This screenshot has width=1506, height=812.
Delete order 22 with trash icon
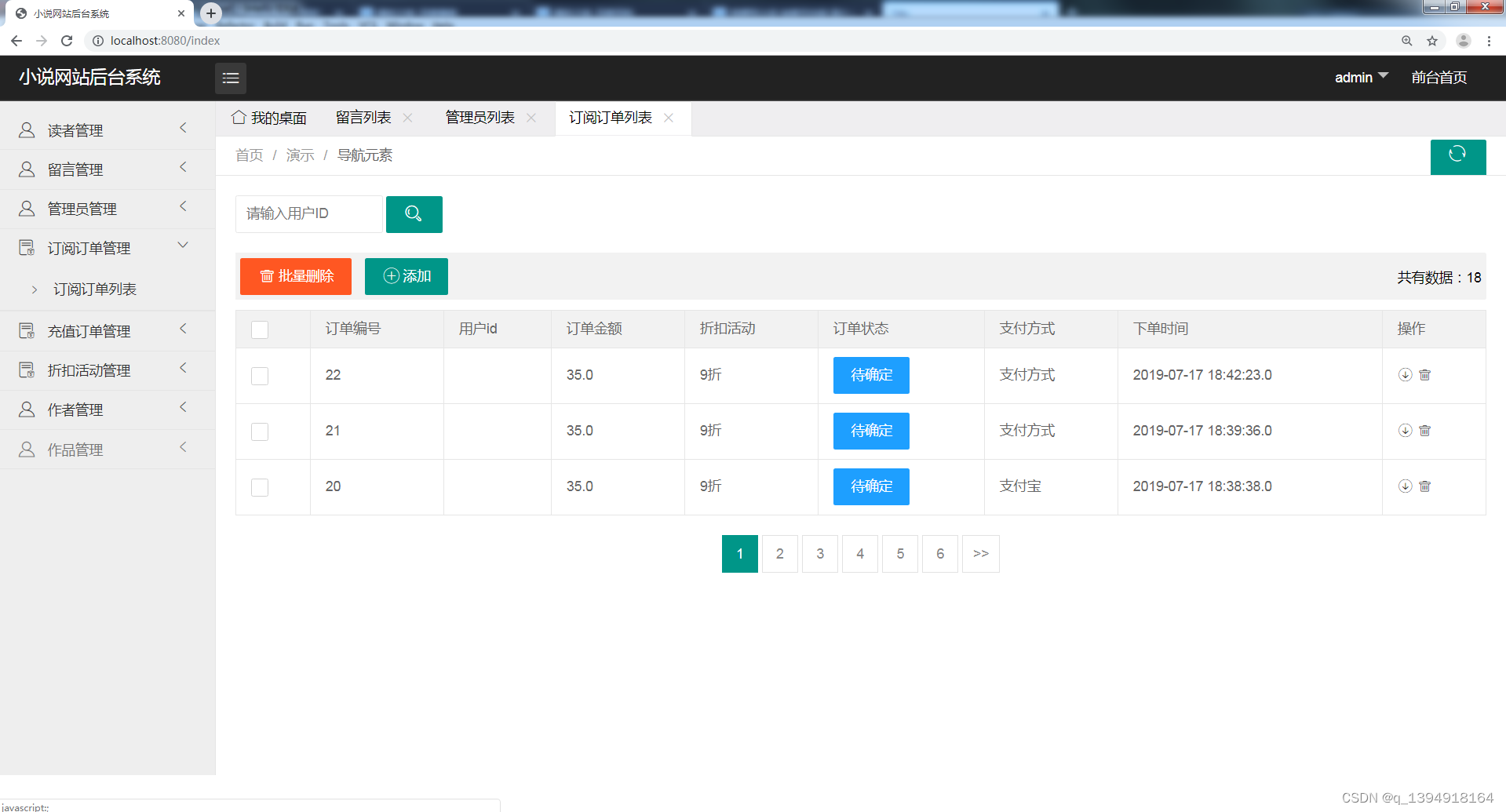click(x=1425, y=375)
